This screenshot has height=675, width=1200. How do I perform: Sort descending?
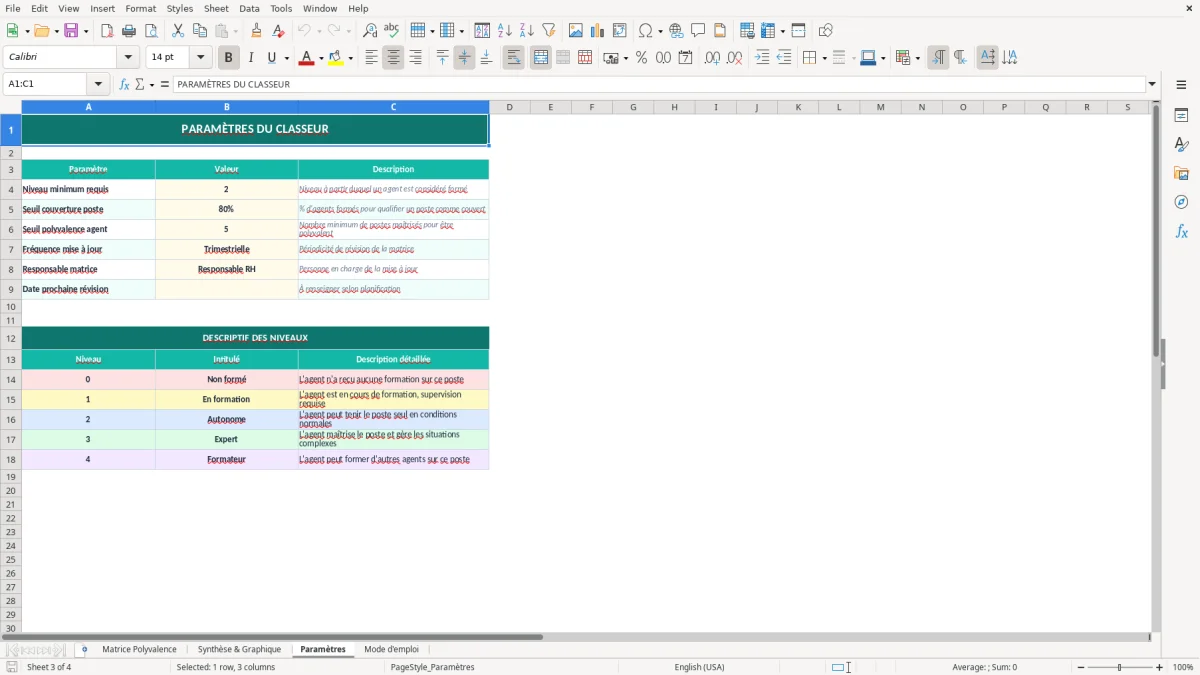point(526,31)
